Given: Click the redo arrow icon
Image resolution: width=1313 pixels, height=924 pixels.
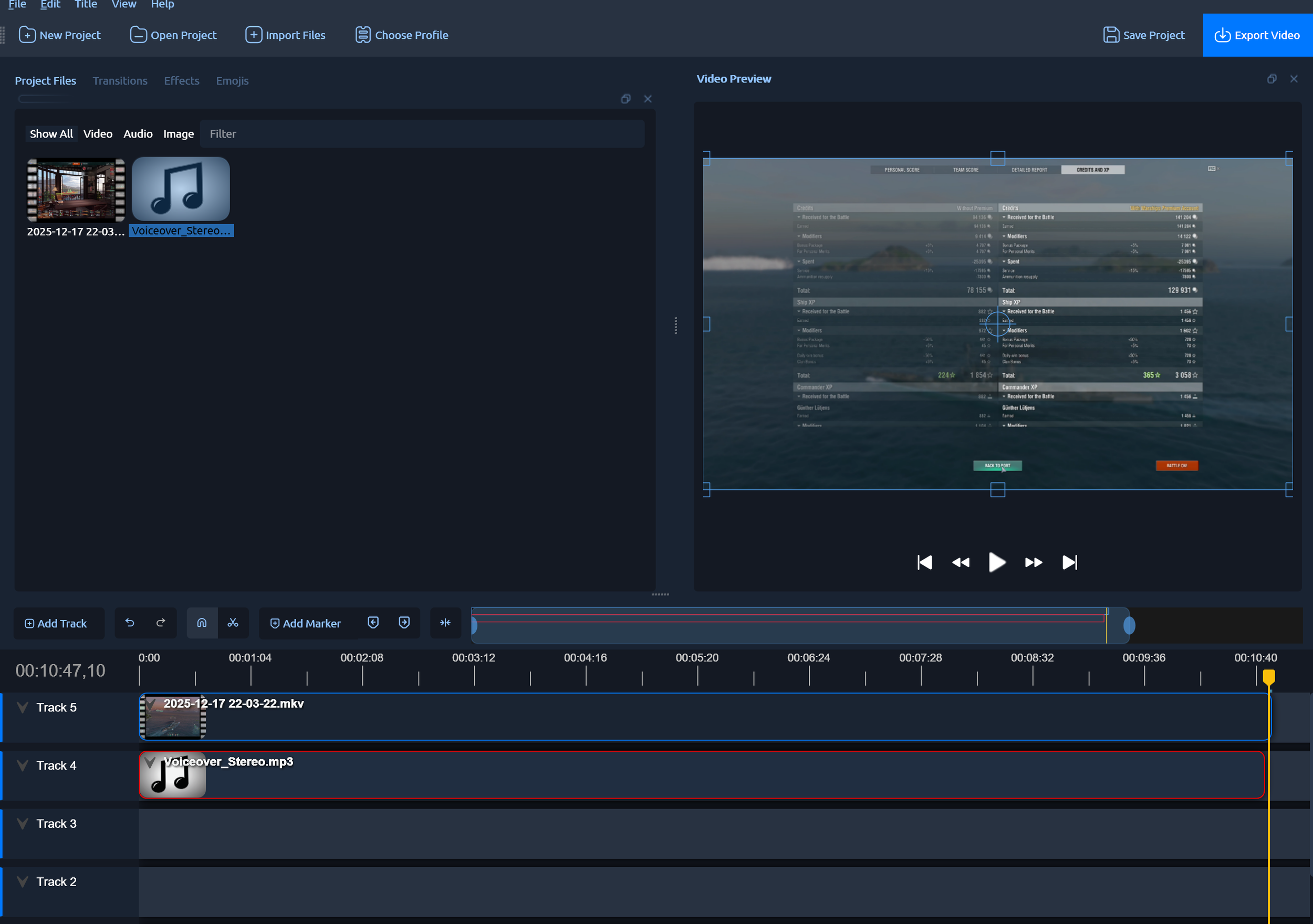Looking at the screenshot, I should pyautogui.click(x=161, y=623).
